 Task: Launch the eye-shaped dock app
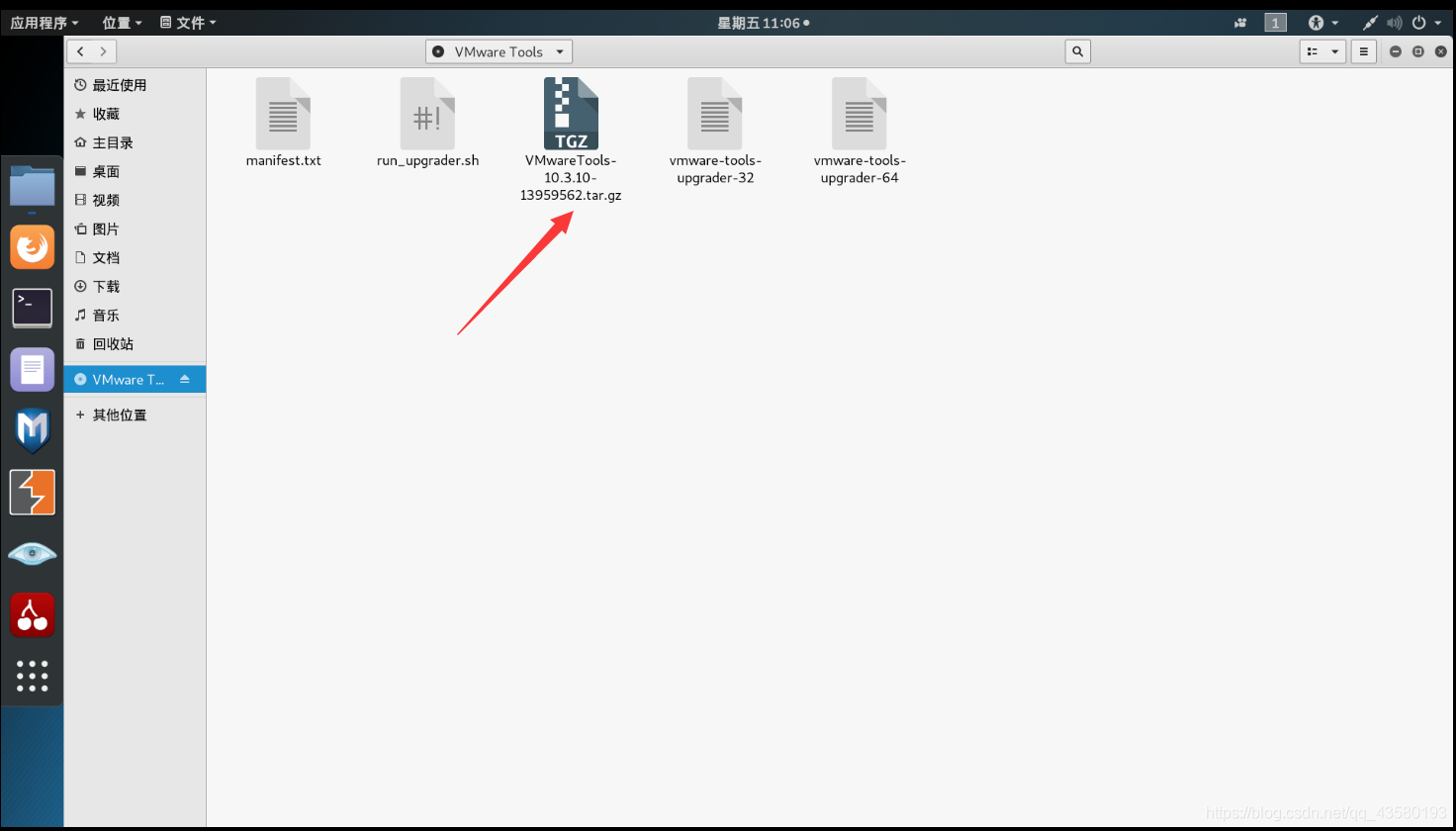tap(33, 553)
